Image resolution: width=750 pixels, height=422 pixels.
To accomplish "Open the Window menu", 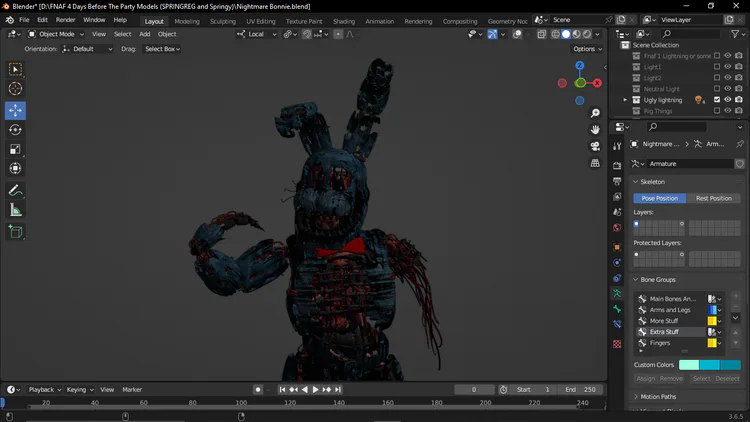I will (94, 20).
